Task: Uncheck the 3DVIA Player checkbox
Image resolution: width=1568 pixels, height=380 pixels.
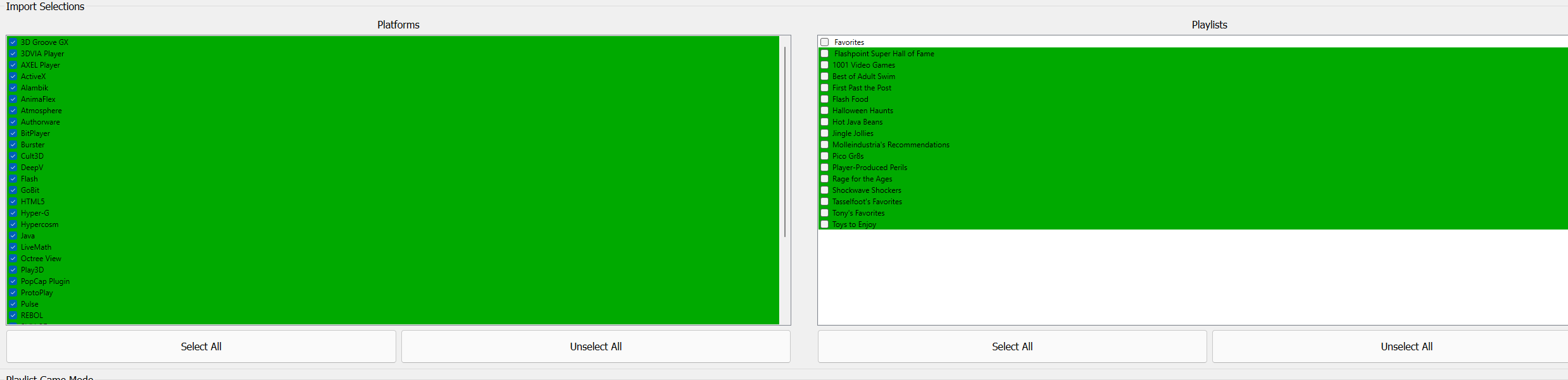Action: 13,54
